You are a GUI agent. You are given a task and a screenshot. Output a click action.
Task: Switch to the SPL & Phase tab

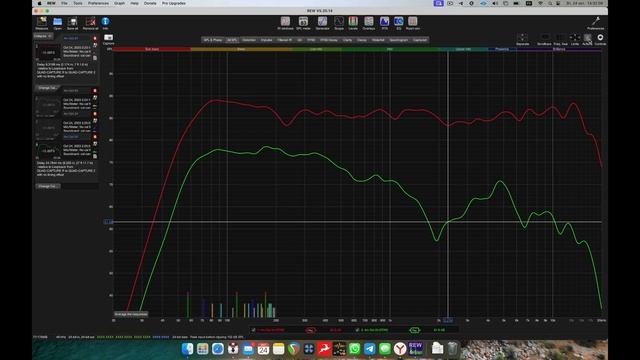(213, 40)
